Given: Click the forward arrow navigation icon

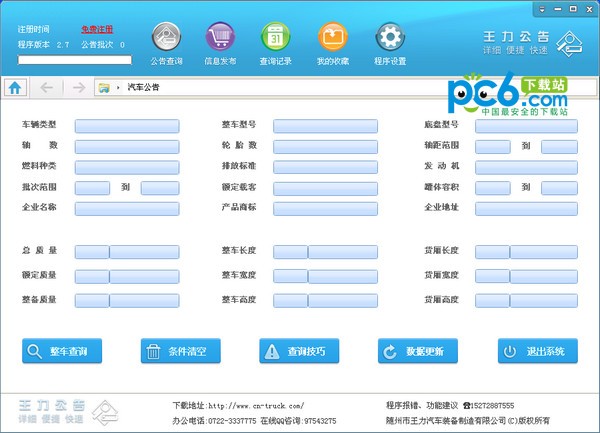Looking at the screenshot, I should pos(78,87).
